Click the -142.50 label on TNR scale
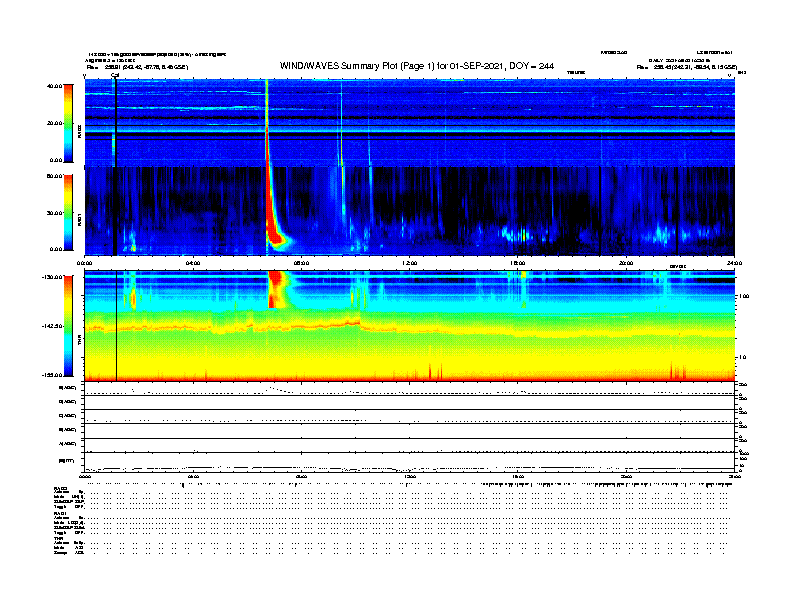This screenshot has width=792, height=612. point(53,326)
